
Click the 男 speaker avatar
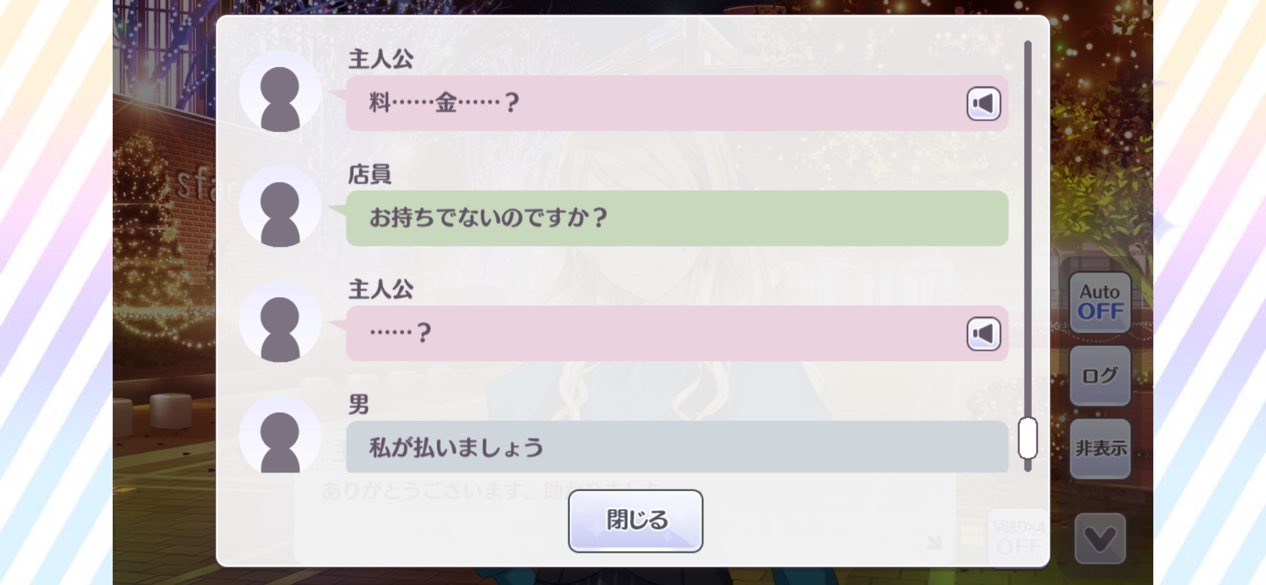280,434
